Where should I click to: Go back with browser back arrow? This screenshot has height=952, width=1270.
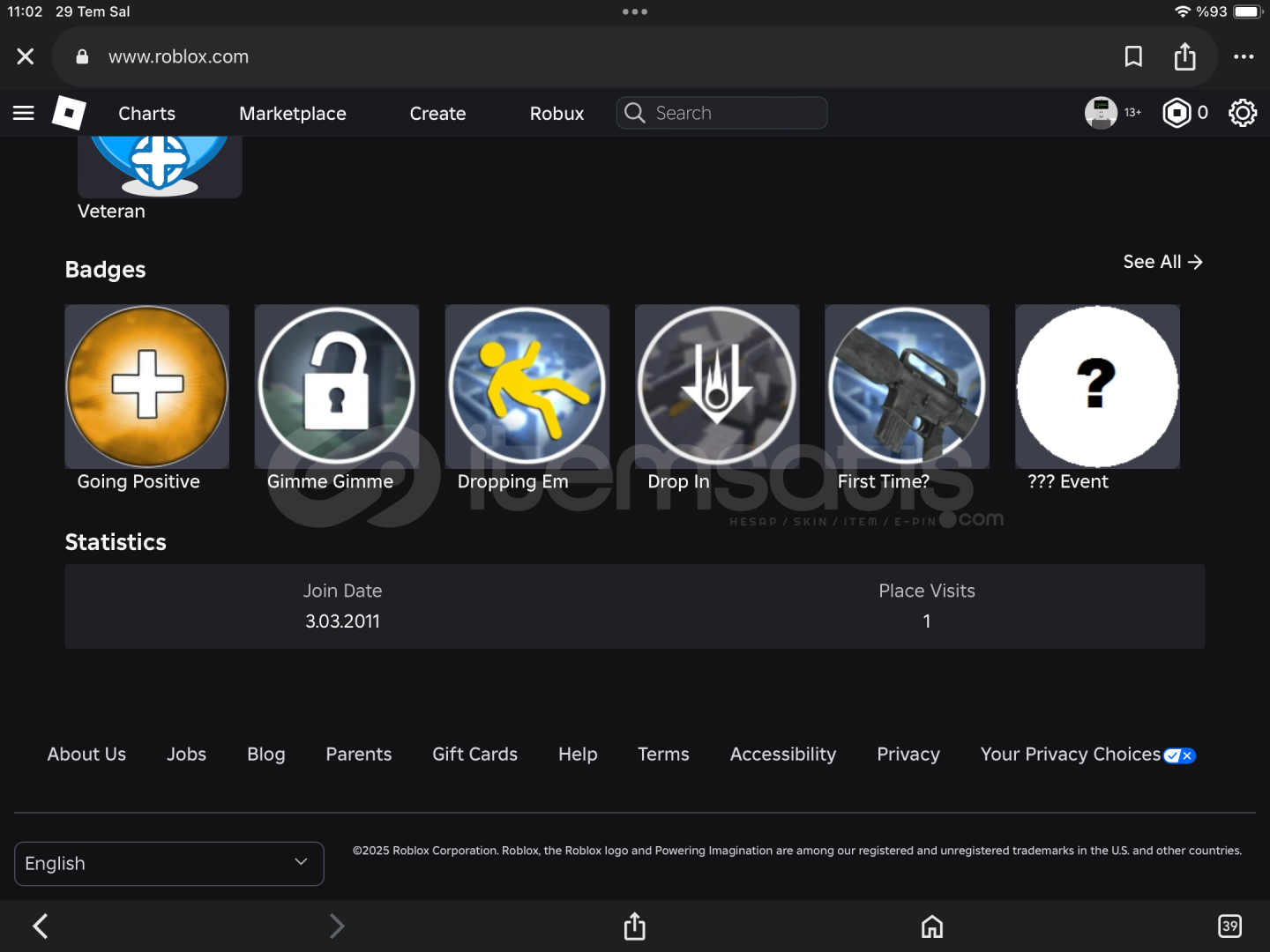click(41, 926)
